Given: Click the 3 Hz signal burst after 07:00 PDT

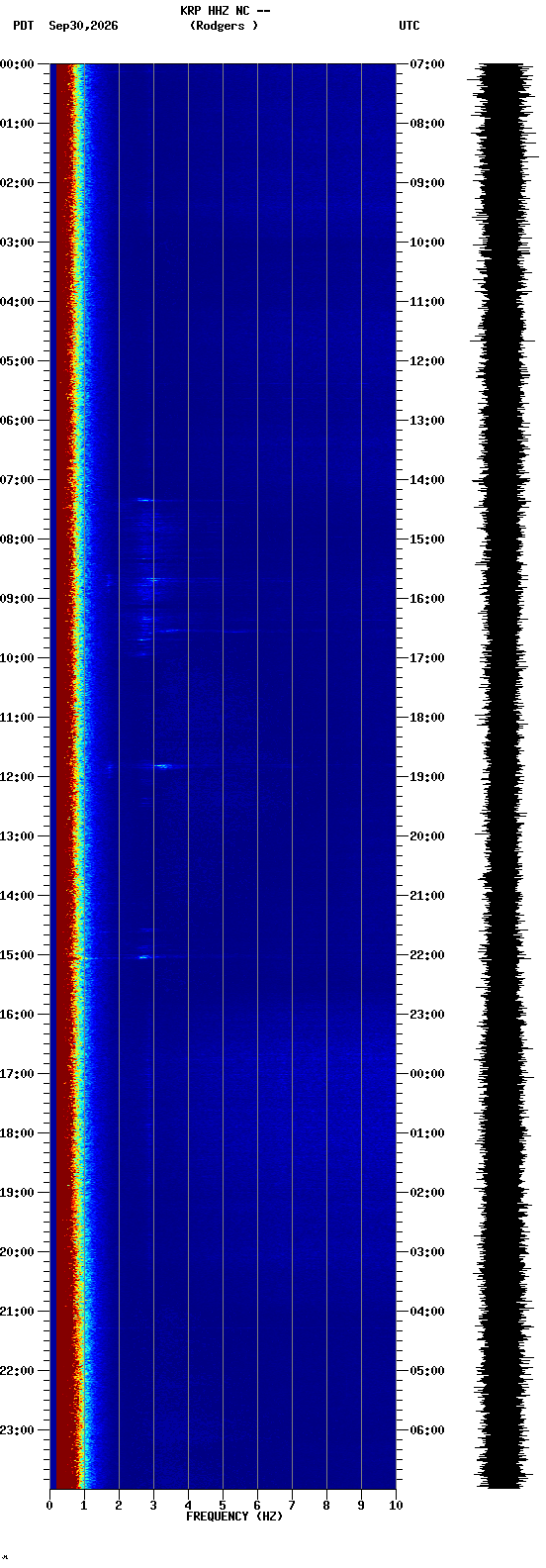Looking at the screenshot, I should (x=144, y=500).
